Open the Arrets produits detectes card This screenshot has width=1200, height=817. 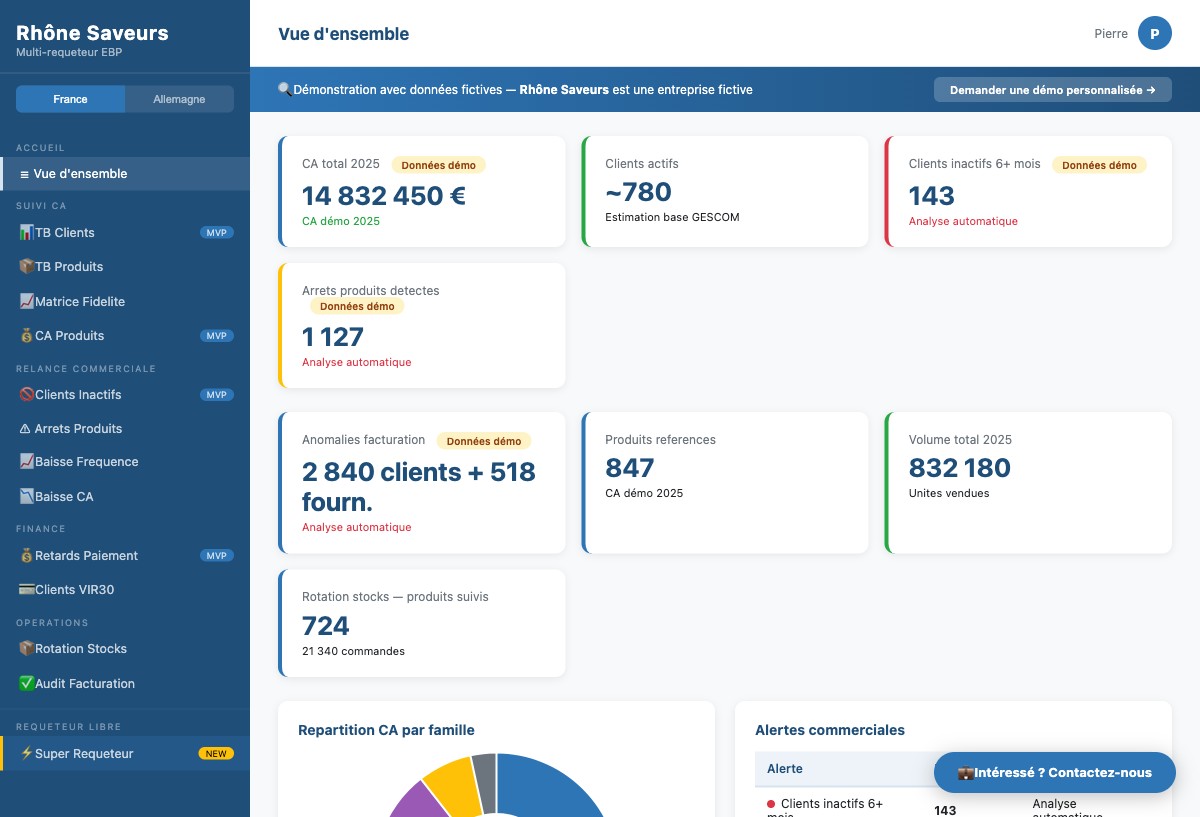(422, 325)
